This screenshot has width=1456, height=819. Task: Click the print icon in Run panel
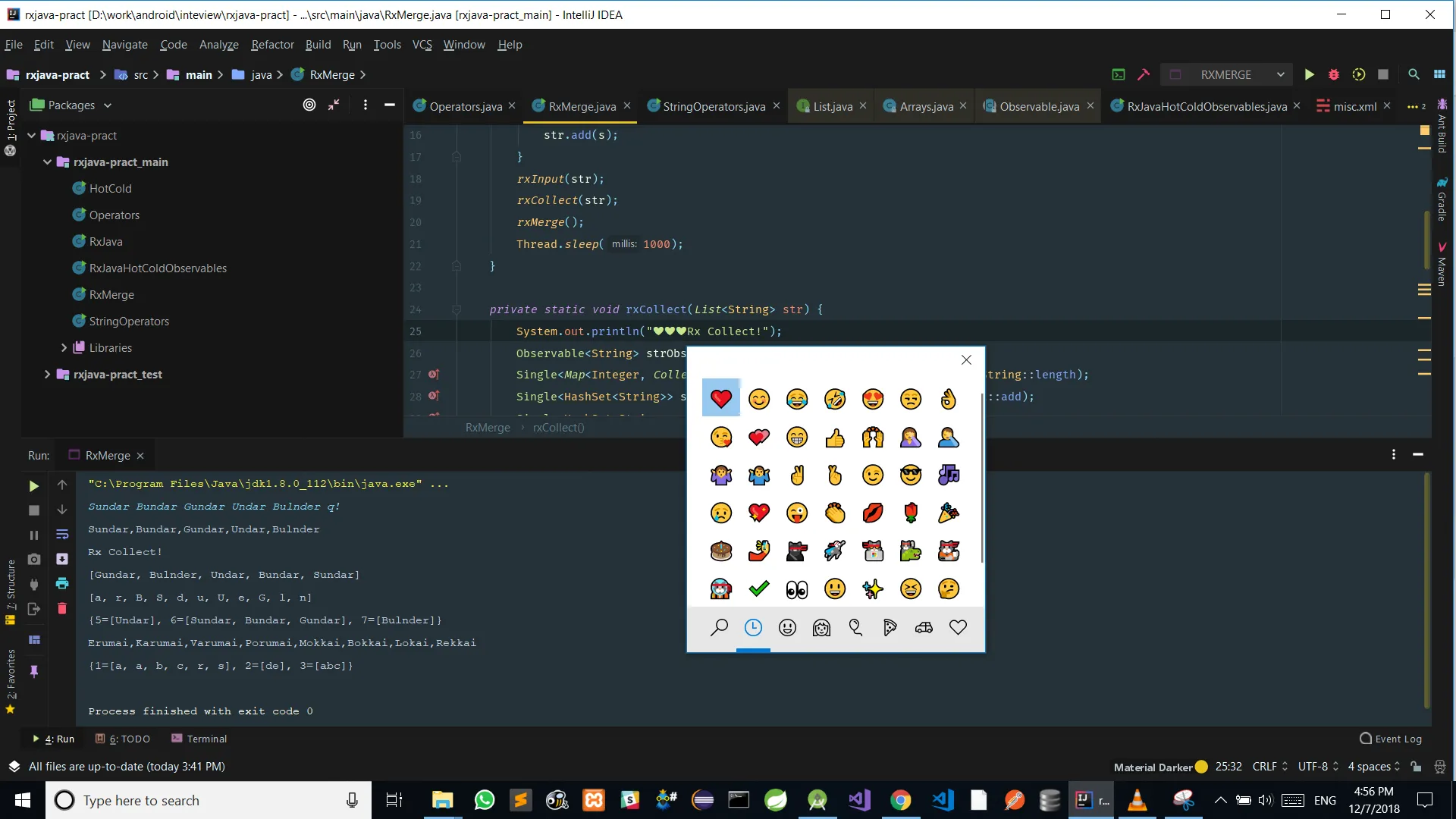point(62,584)
